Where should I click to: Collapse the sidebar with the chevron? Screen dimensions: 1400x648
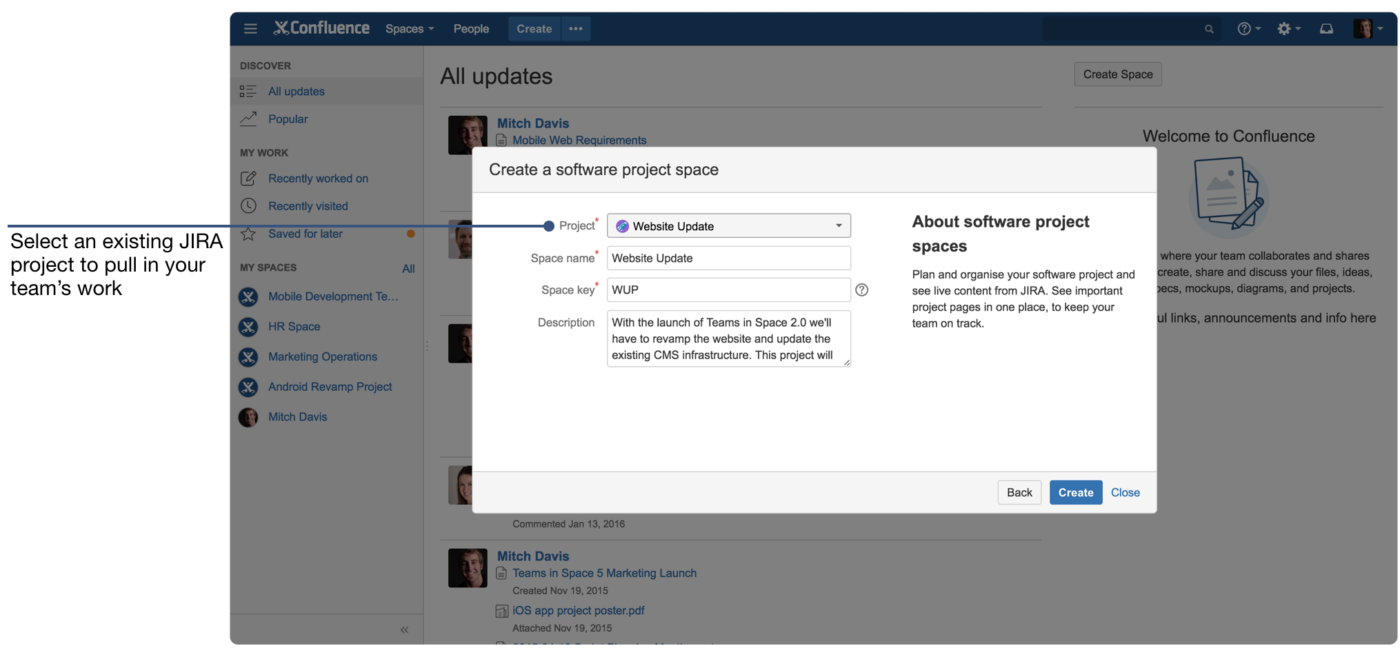coord(404,629)
